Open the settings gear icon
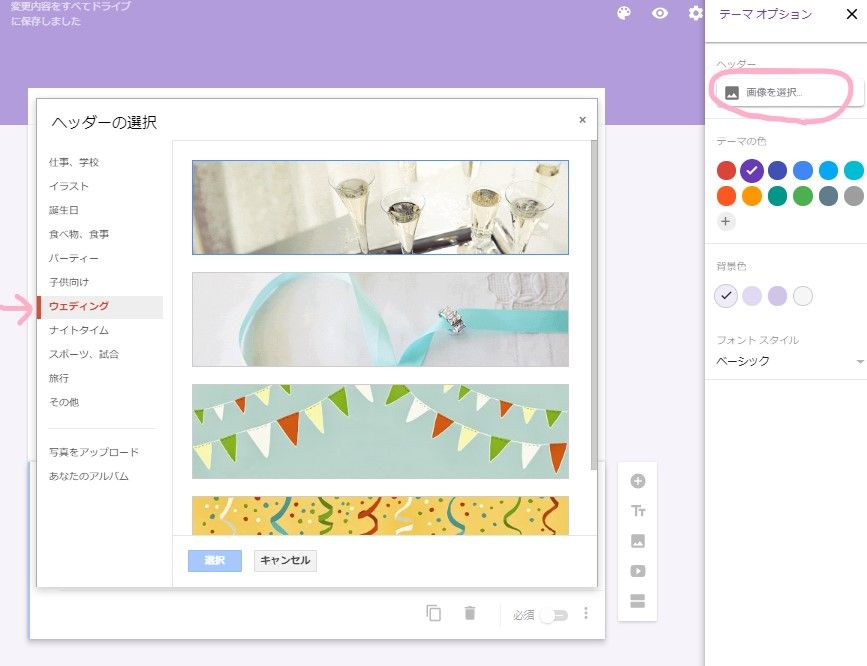The height and width of the screenshot is (666, 867). (695, 13)
